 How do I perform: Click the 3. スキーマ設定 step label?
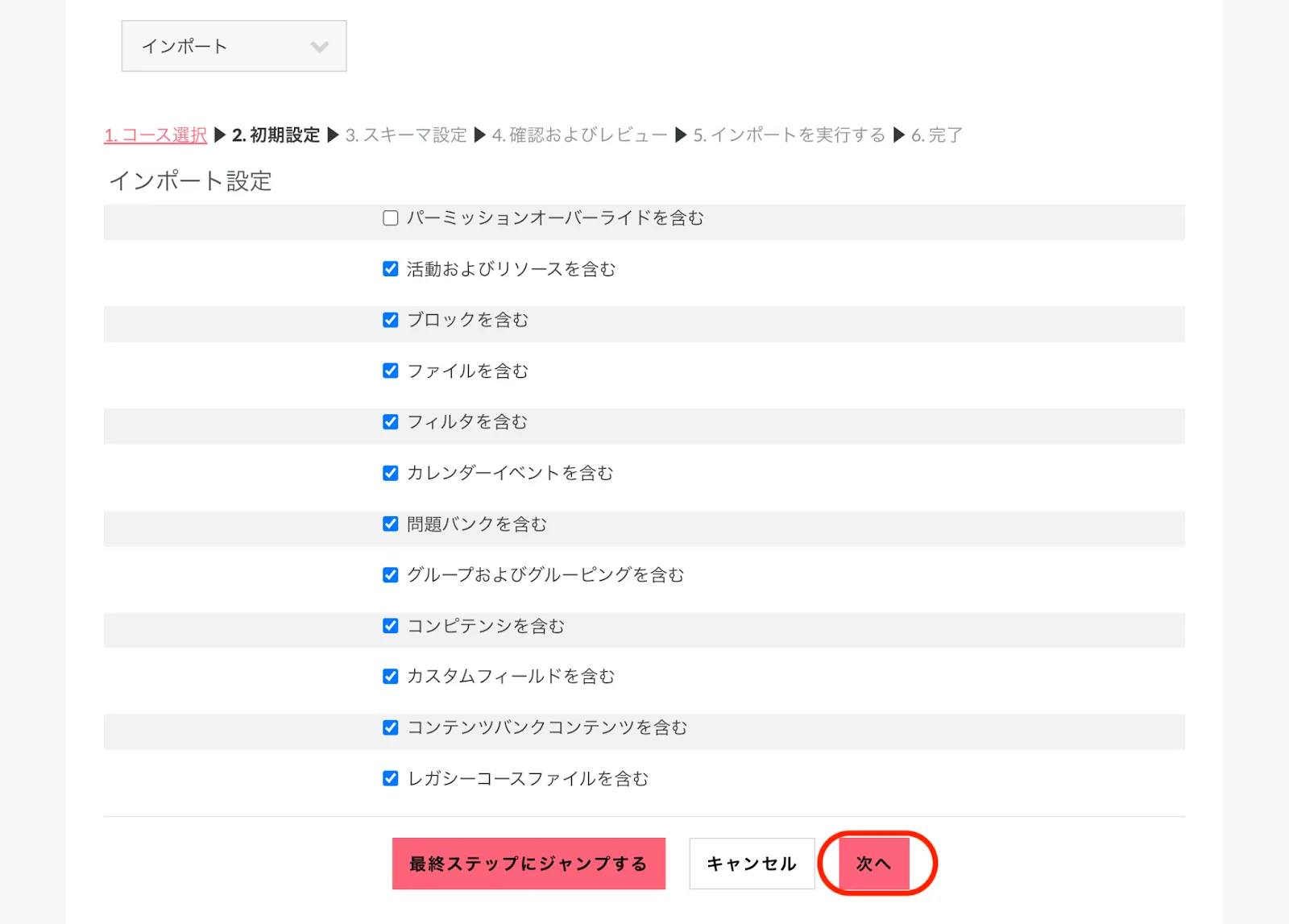(406, 135)
